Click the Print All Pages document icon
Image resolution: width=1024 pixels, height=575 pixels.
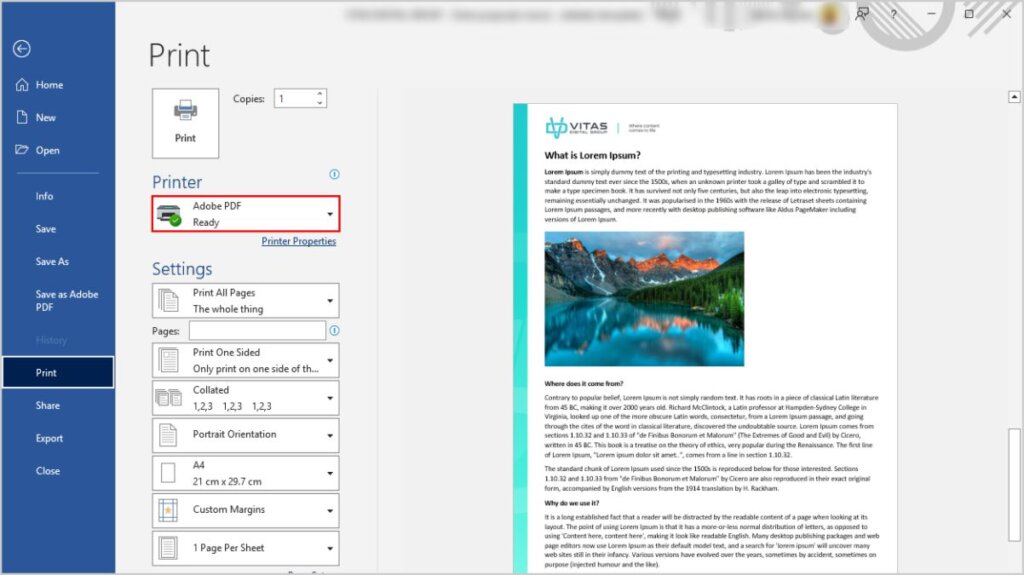168,301
